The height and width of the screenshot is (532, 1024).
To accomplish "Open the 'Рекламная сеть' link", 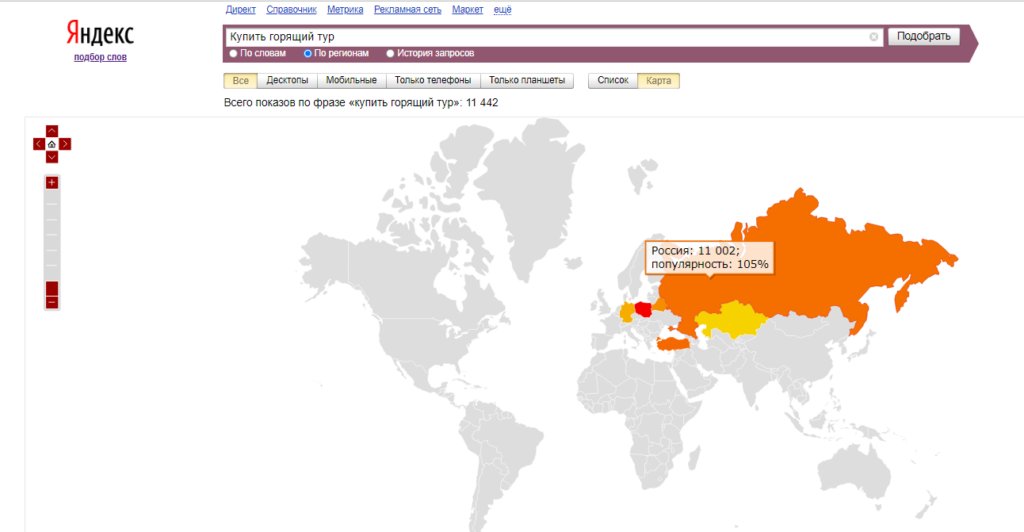I will coord(408,9).
